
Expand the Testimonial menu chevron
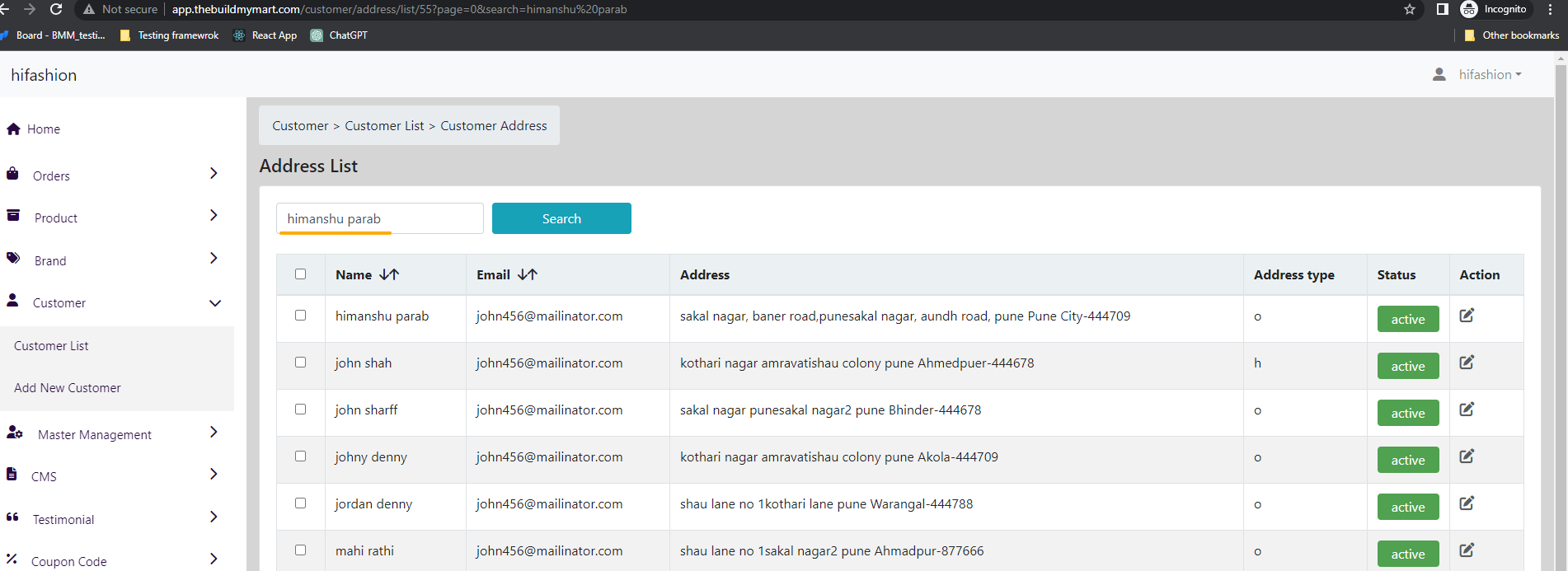point(214,517)
